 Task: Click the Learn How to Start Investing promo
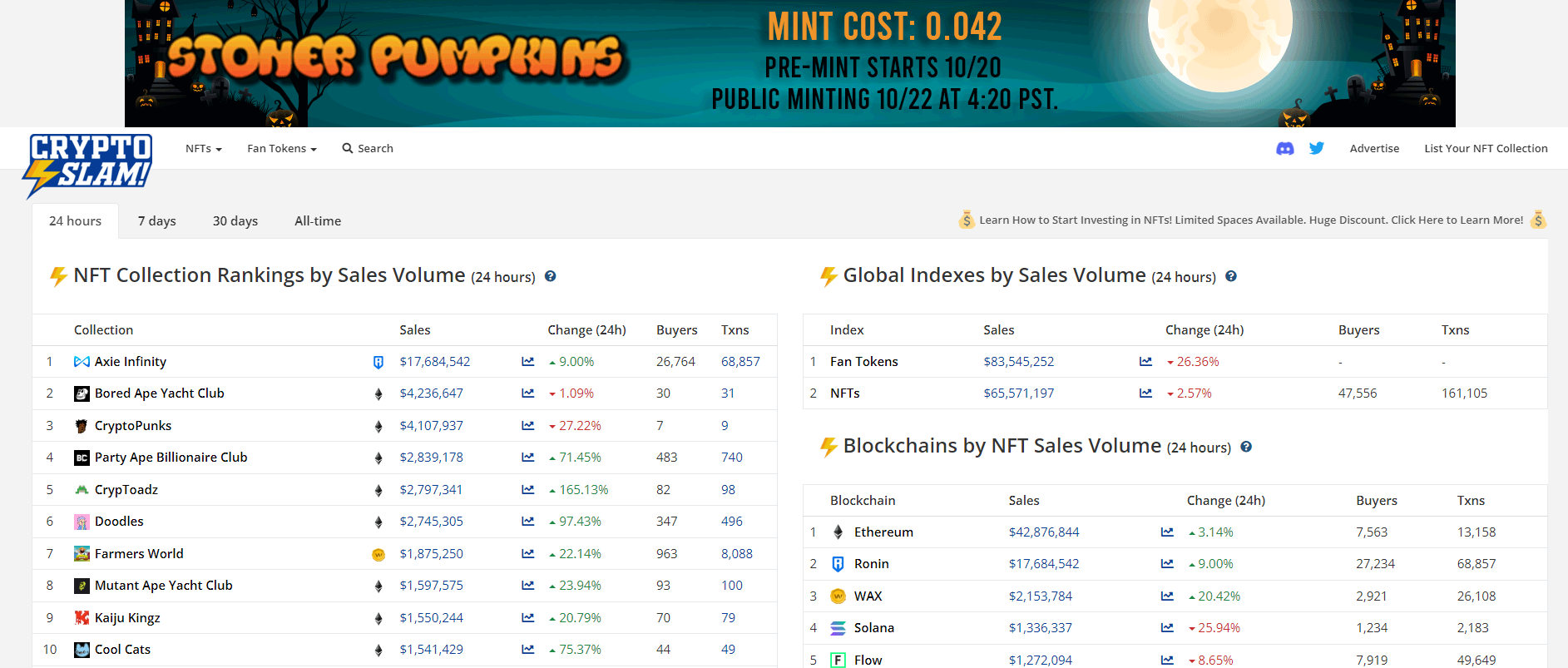click(1251, 220)
